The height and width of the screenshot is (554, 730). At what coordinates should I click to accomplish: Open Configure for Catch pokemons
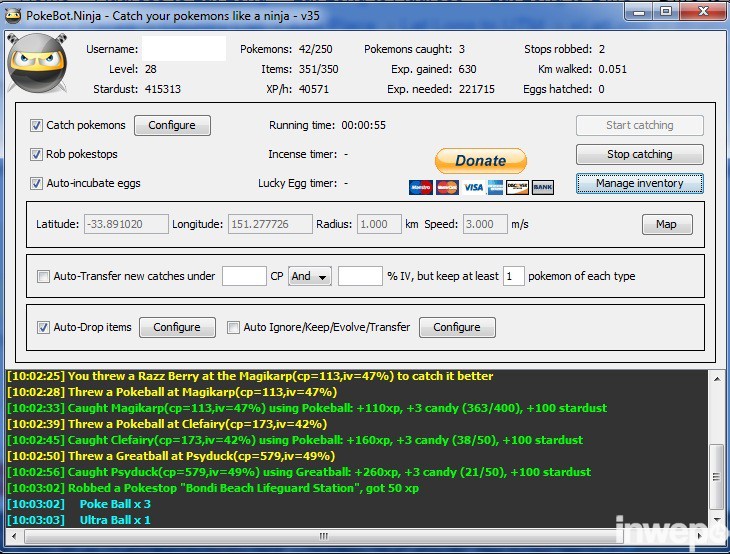(172, 125)
